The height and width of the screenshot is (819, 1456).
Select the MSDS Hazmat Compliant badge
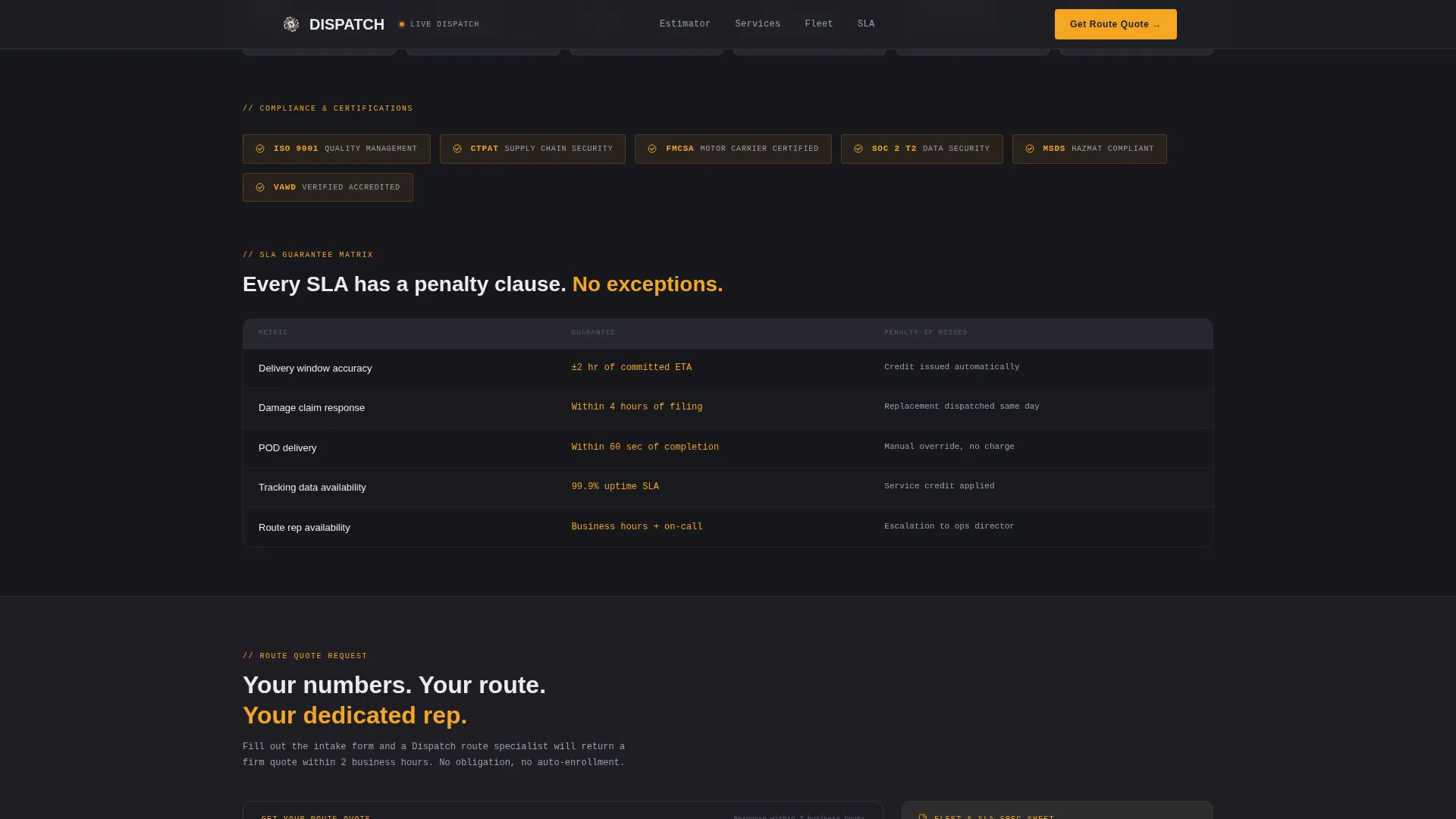click(1090, 149)
